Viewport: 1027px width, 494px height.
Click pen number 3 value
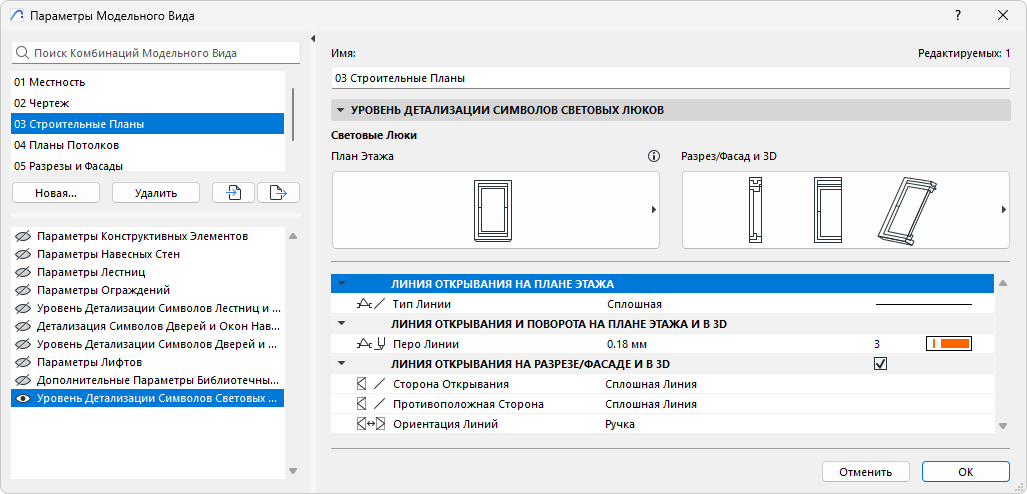click(x=877, y=344)
